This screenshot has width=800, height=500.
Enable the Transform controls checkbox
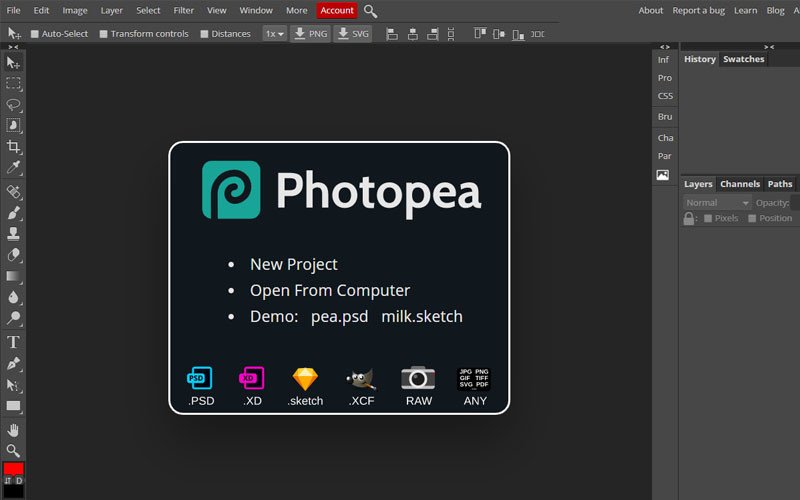(104, 34)
